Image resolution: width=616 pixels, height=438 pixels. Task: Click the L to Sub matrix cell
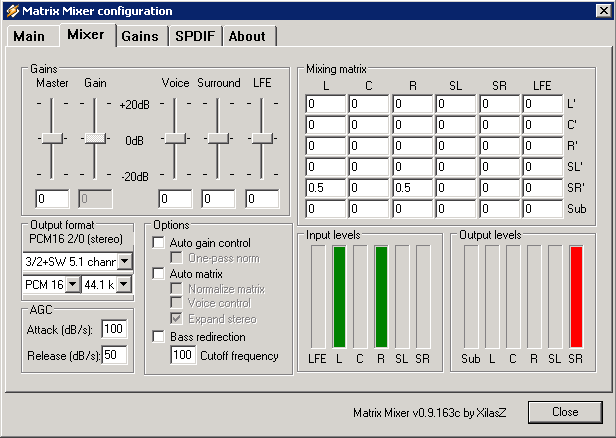coord(326,208)
